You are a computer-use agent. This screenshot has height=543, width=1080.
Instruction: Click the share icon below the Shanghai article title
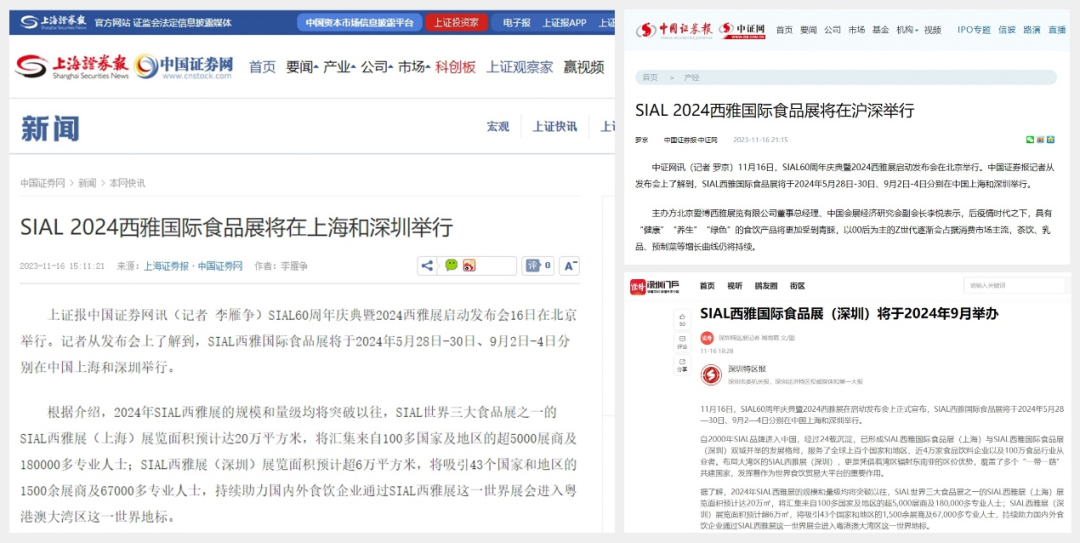pyautogui.click(x=427, y=266)
